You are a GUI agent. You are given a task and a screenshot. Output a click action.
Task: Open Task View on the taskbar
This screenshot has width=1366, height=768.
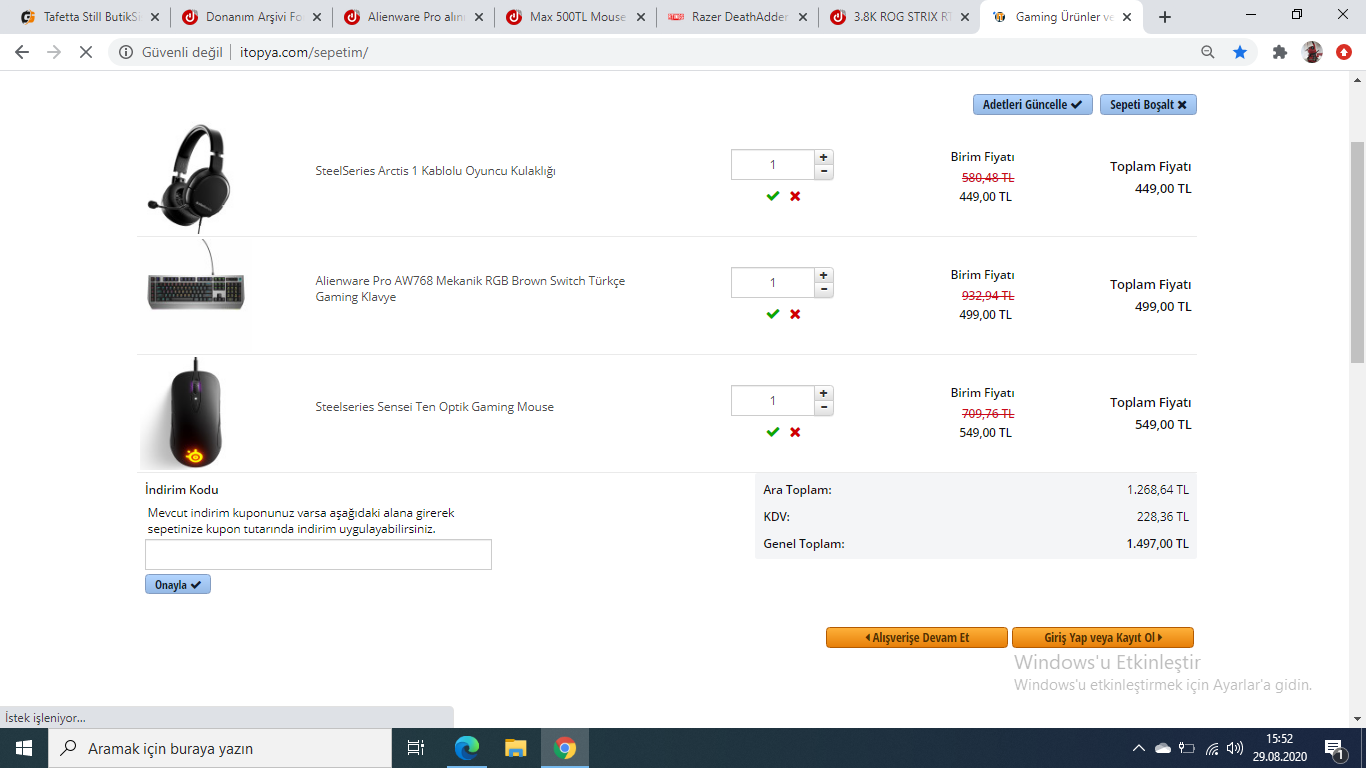coord(416,748)
